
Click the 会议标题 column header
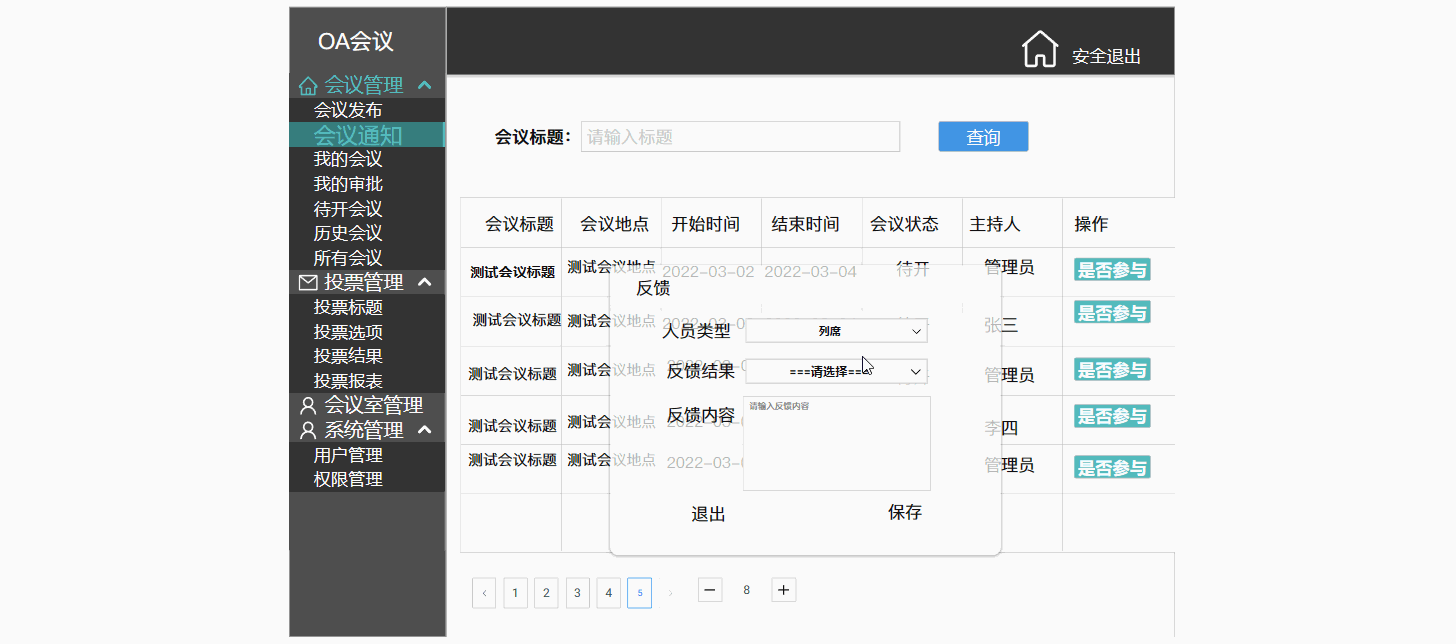pyautogui.click(x=519, y=224)
